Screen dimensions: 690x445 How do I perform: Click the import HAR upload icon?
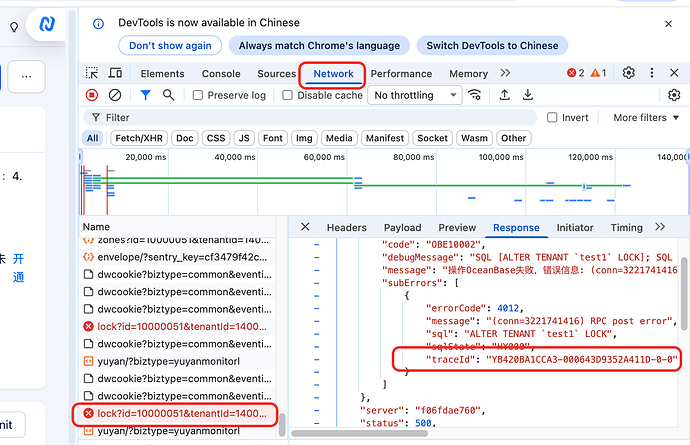coord(504,95)
